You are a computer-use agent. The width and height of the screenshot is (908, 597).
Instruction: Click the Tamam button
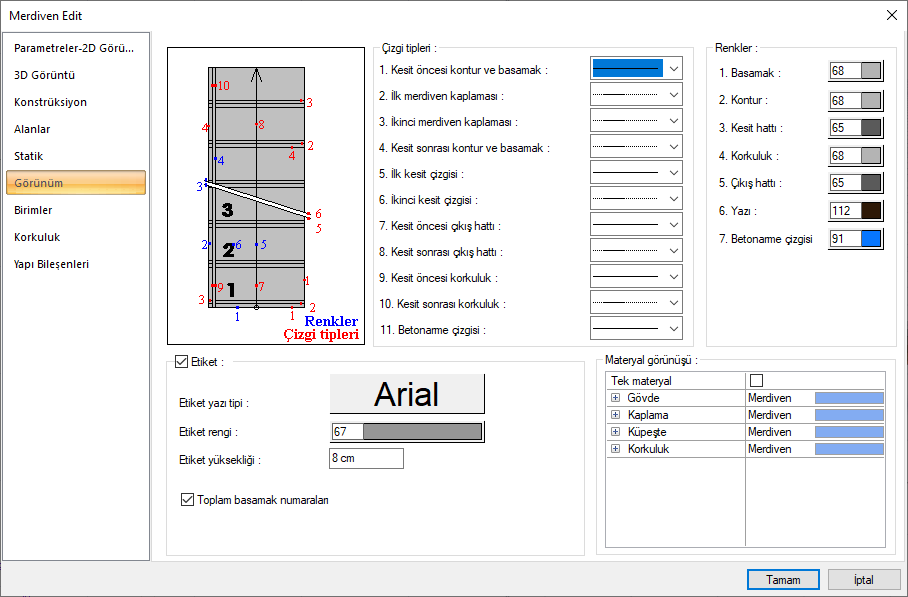[x=783, y=580]
